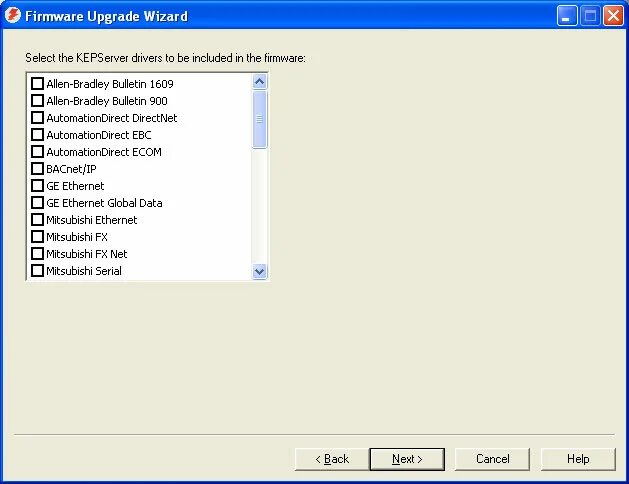Tick the AutomationDirect EBC checkbox

point(37,134)
